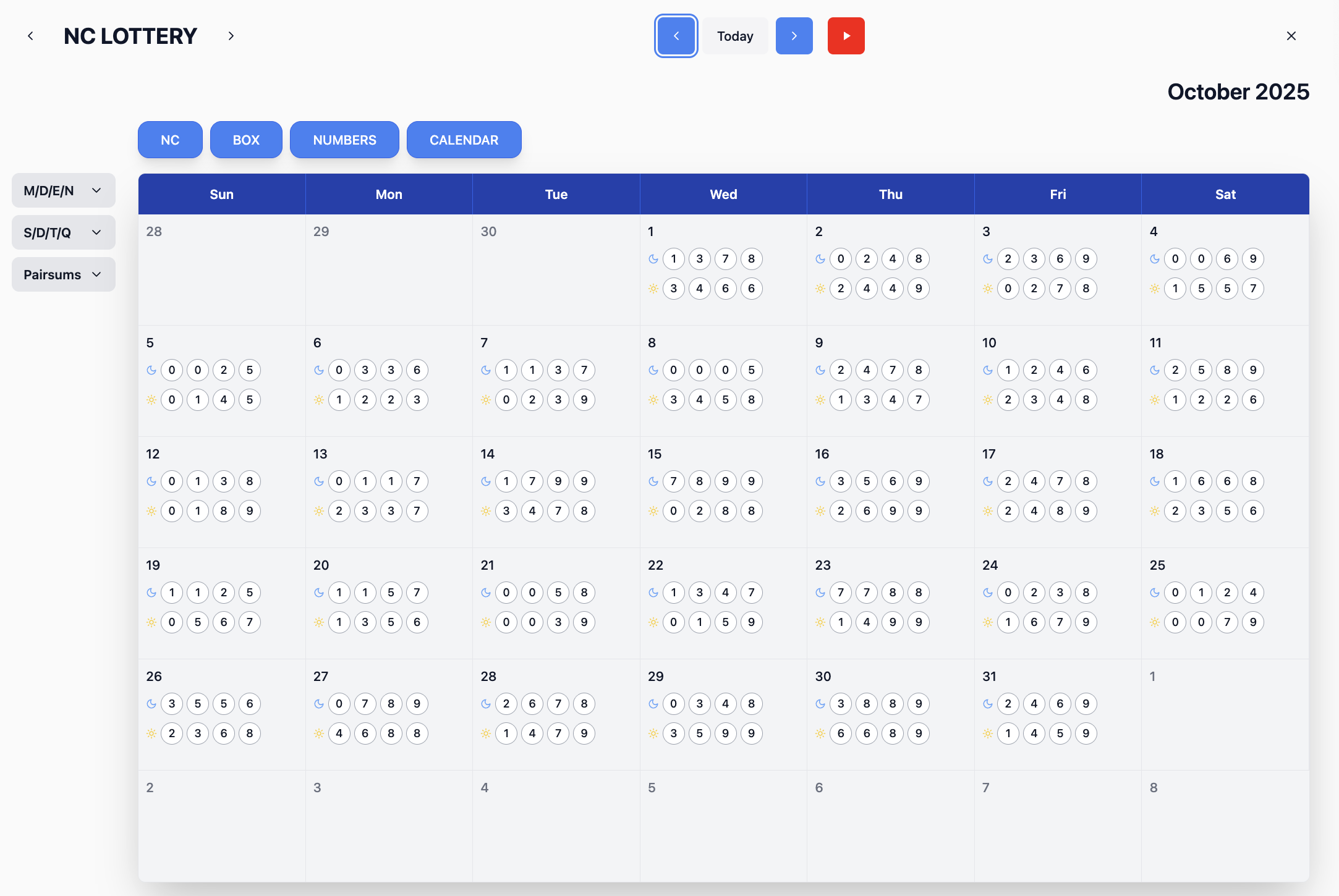Switch to the CALENDAR tab
Viewport: 1339px width, 896px height.
(464, 140)
